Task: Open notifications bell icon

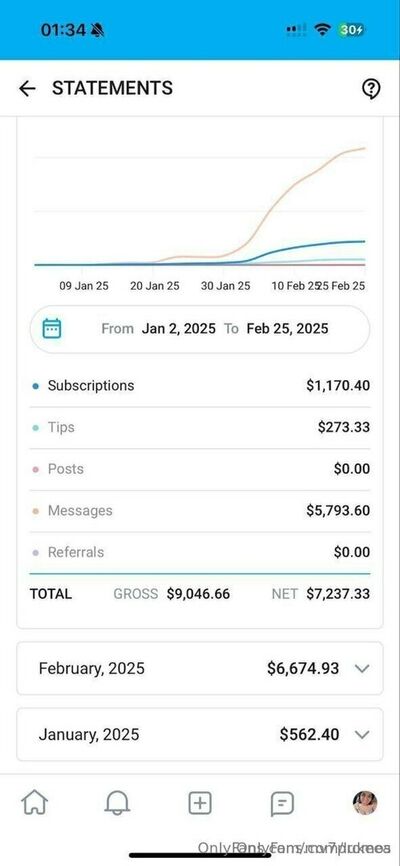Action: tap(117, 802)
